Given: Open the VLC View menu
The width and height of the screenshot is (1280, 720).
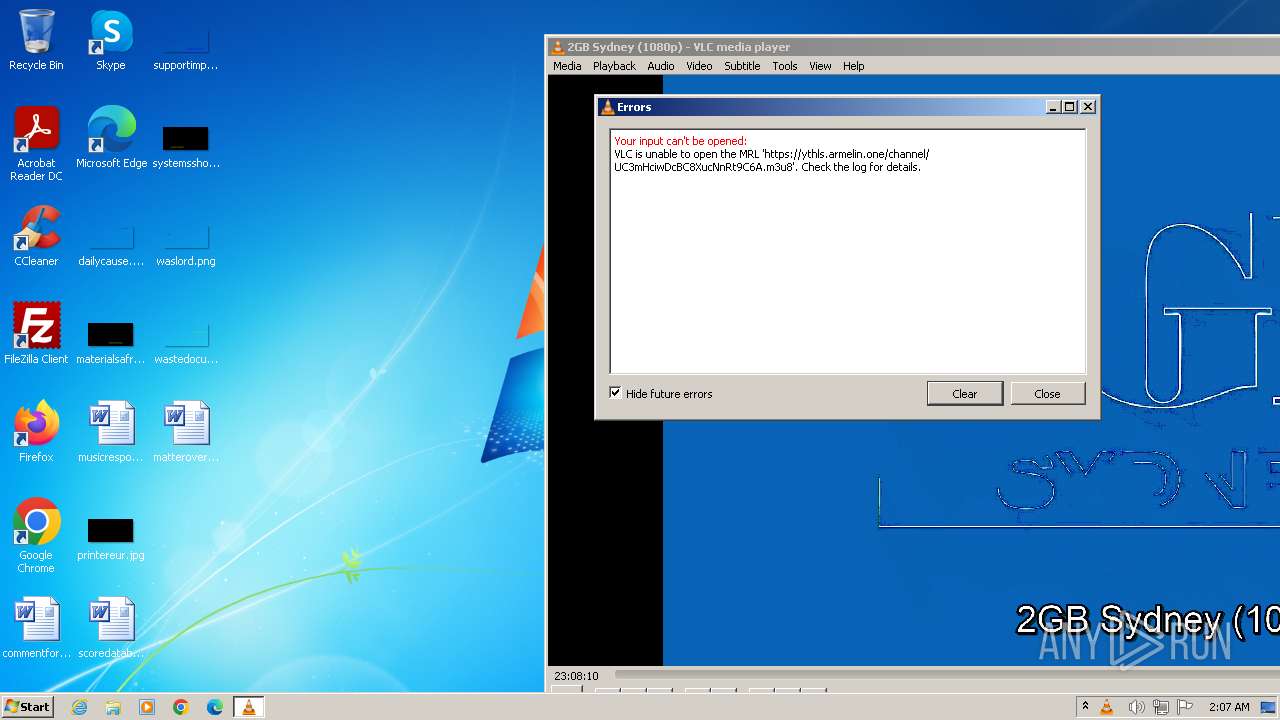Looking at the screenshot, I should point(820,66).
